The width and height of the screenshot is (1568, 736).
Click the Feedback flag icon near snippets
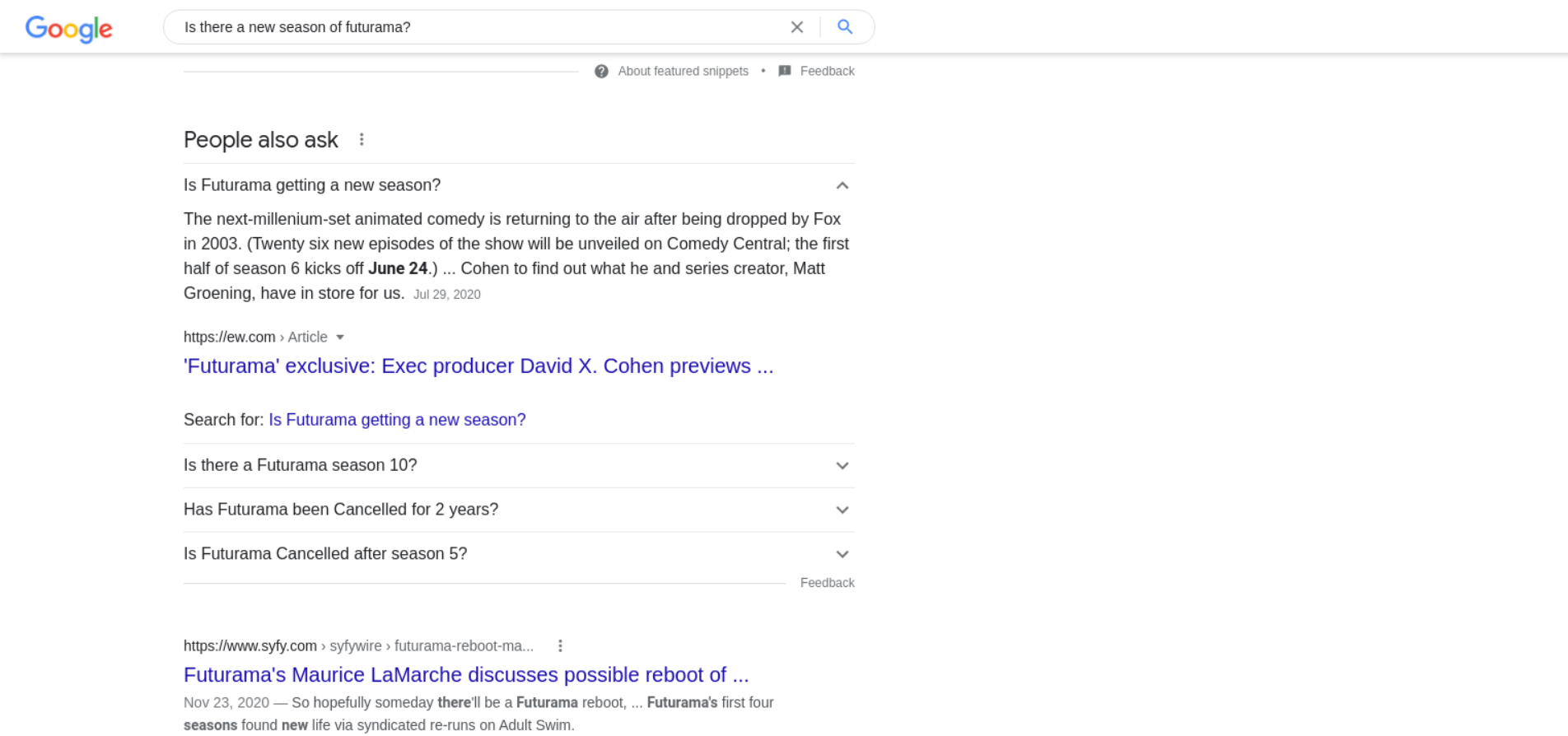tap(785, 71)
